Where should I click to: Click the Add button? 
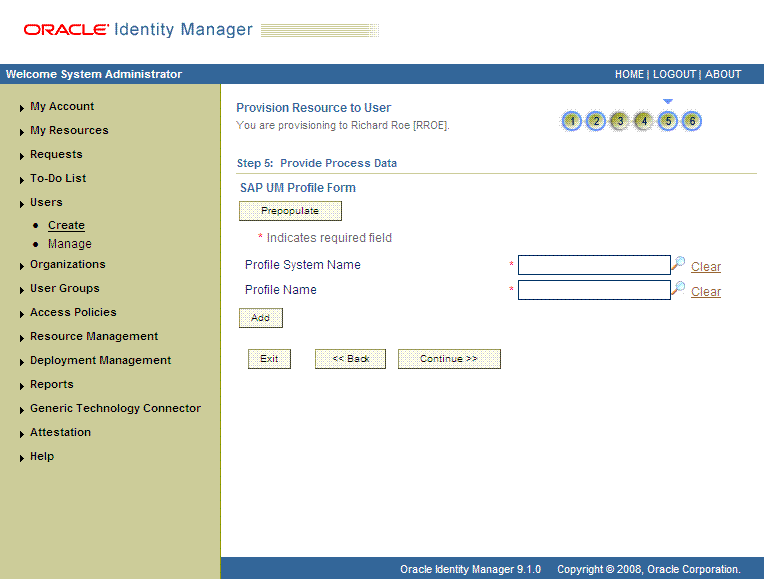click(261, 318)
